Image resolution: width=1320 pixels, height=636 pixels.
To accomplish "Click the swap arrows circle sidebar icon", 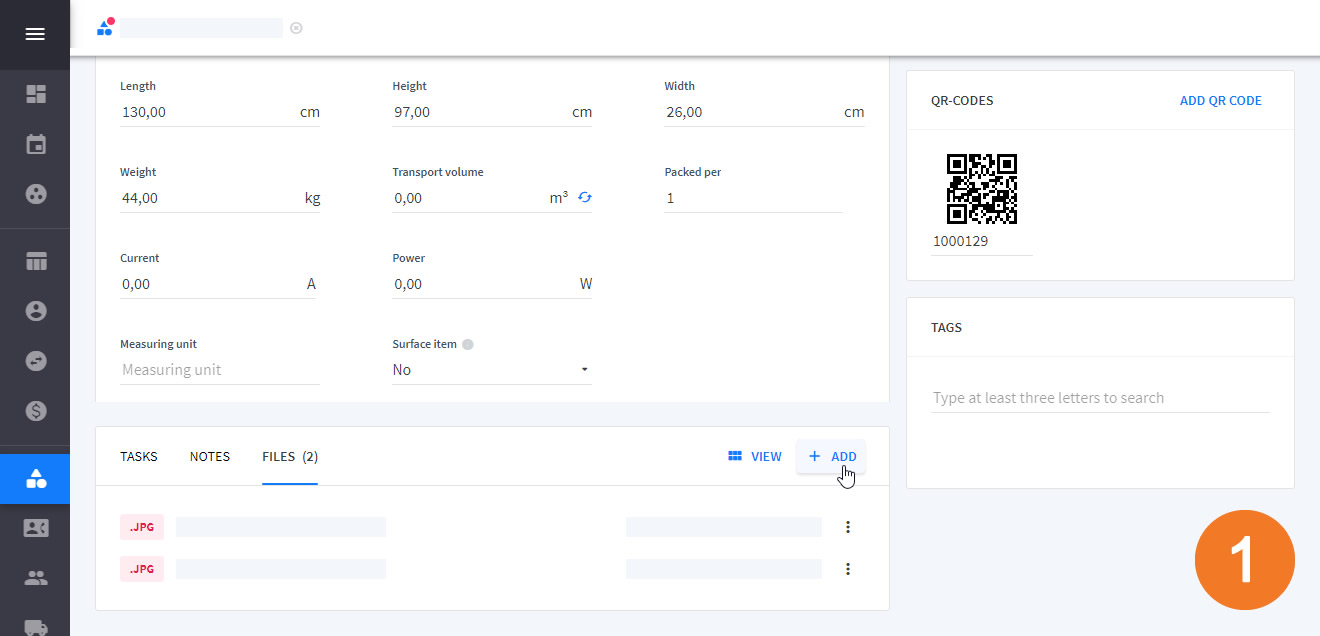I will coord(36,361).
